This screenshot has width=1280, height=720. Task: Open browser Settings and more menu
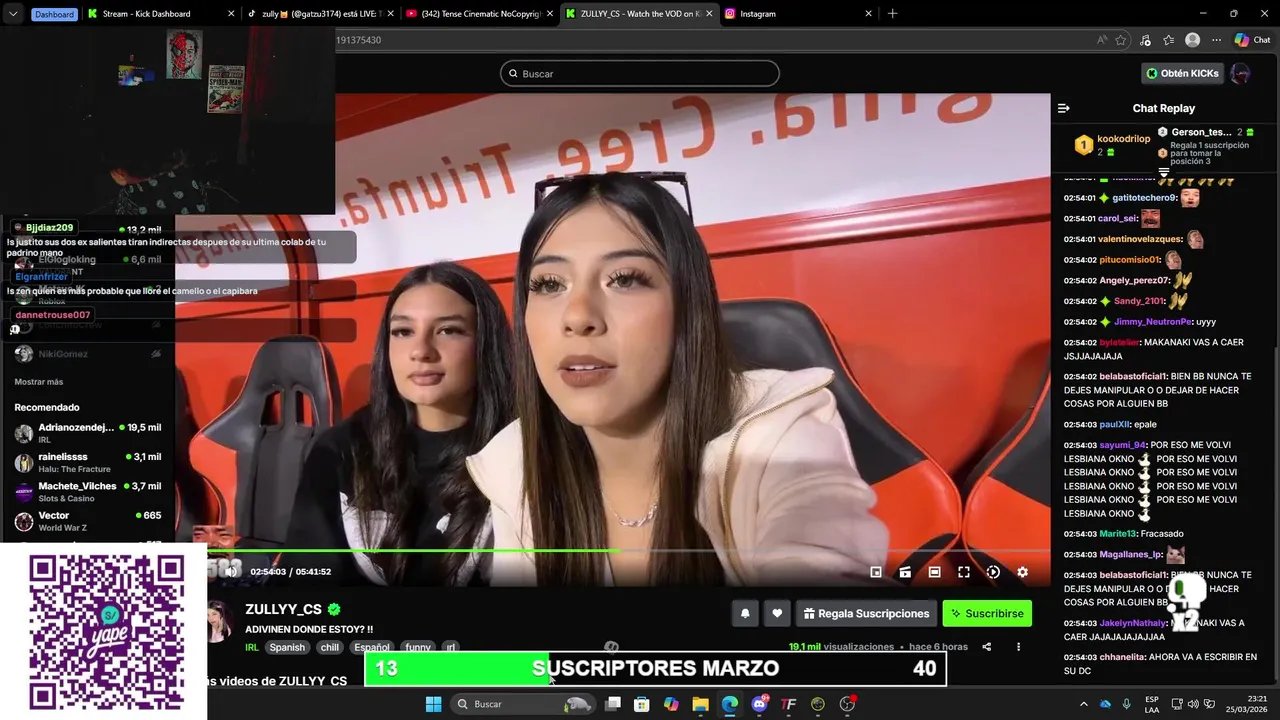pos(1216,40)
